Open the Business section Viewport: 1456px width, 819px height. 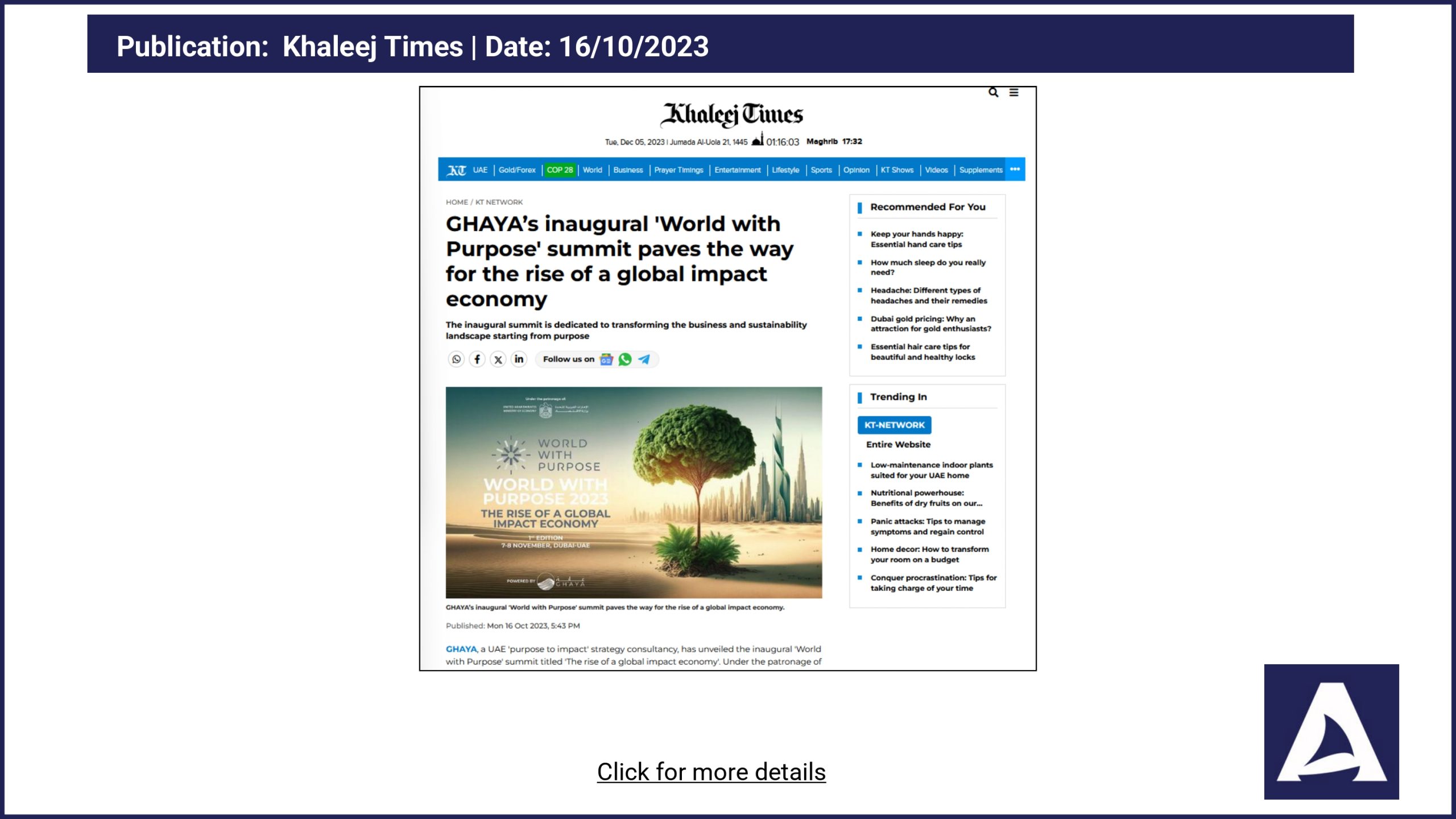click(x=628, y=170)
